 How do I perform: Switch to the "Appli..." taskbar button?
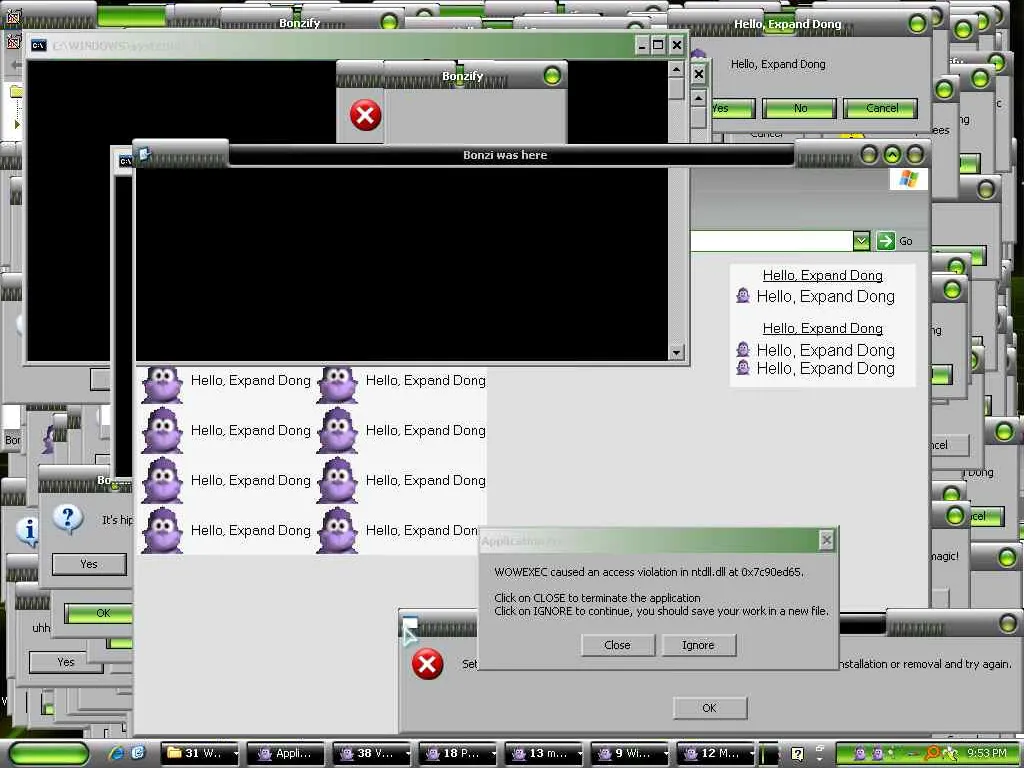pos(287,754)
